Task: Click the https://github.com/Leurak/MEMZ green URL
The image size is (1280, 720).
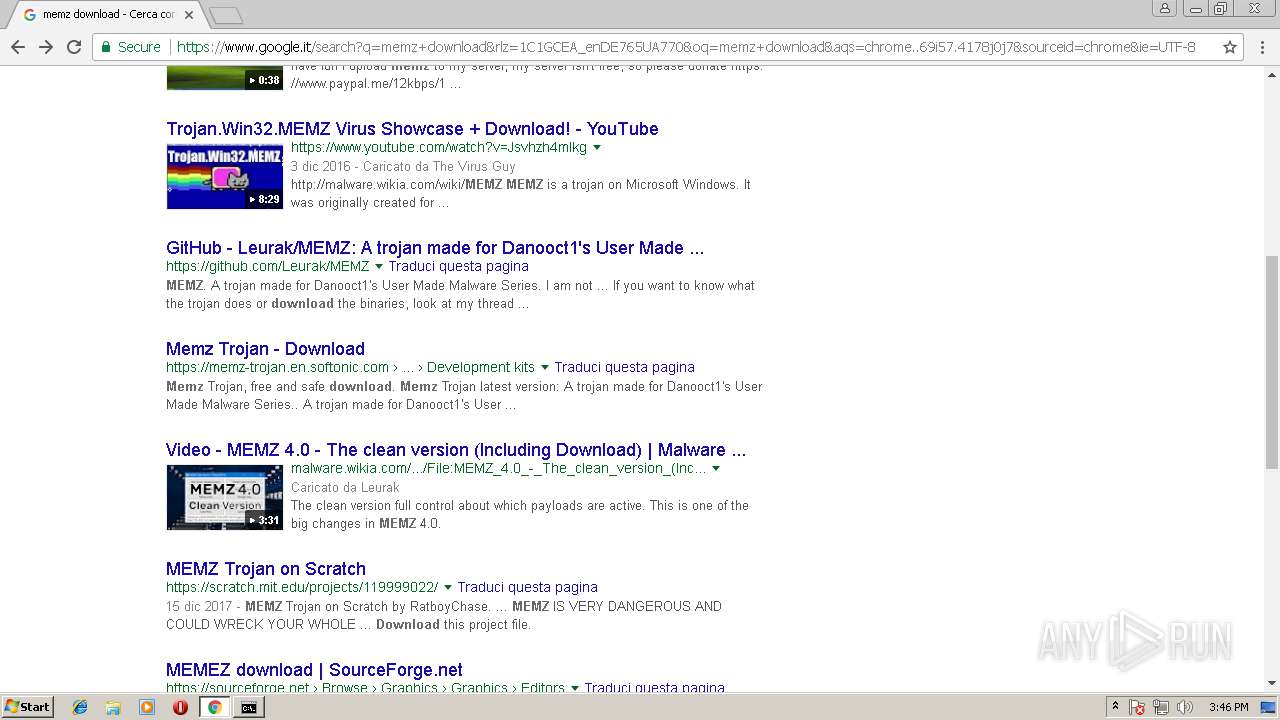Action: click(267, 267)
